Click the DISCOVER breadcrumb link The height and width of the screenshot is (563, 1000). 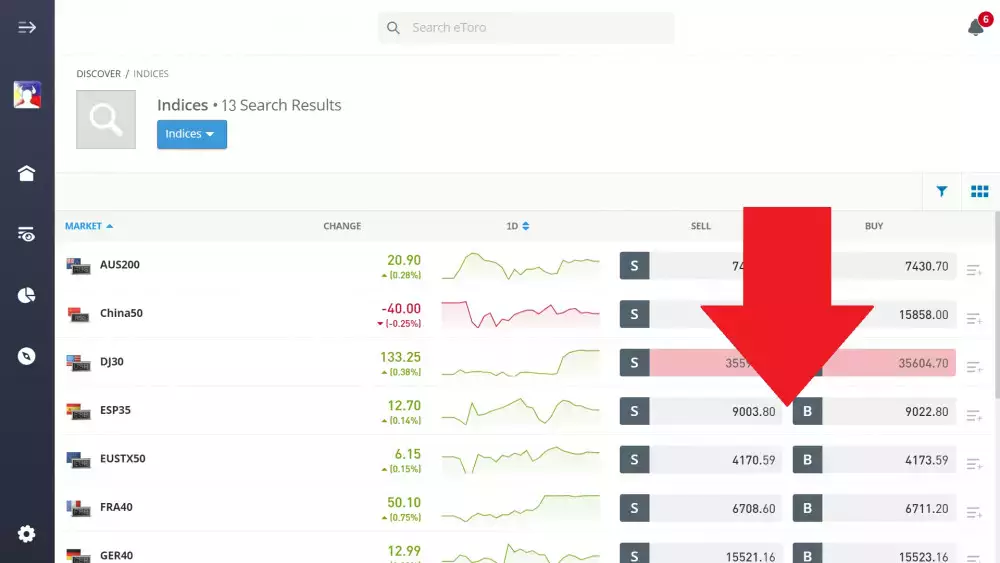click(x=98, y=74)
